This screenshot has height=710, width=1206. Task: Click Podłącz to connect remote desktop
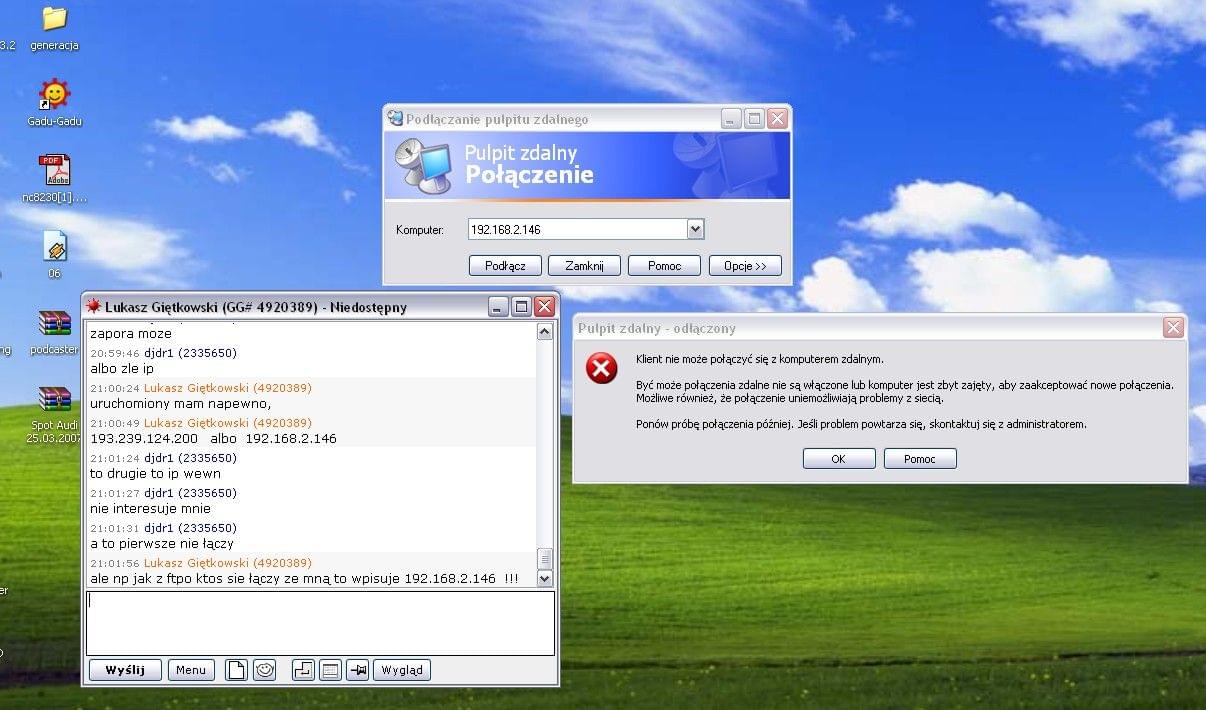505,266
